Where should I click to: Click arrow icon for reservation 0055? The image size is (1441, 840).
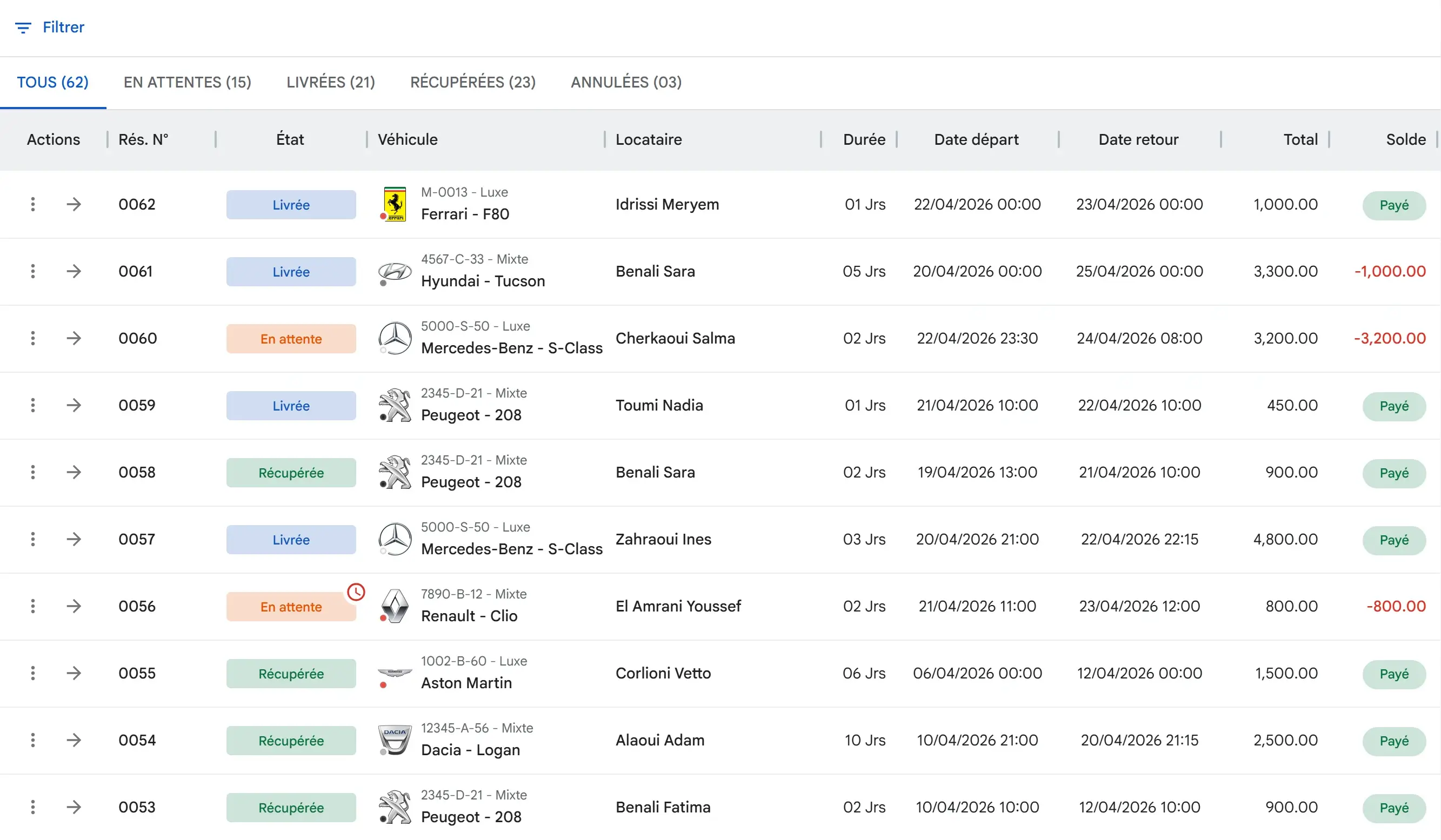pyautogui.click(x=74, y=673)
